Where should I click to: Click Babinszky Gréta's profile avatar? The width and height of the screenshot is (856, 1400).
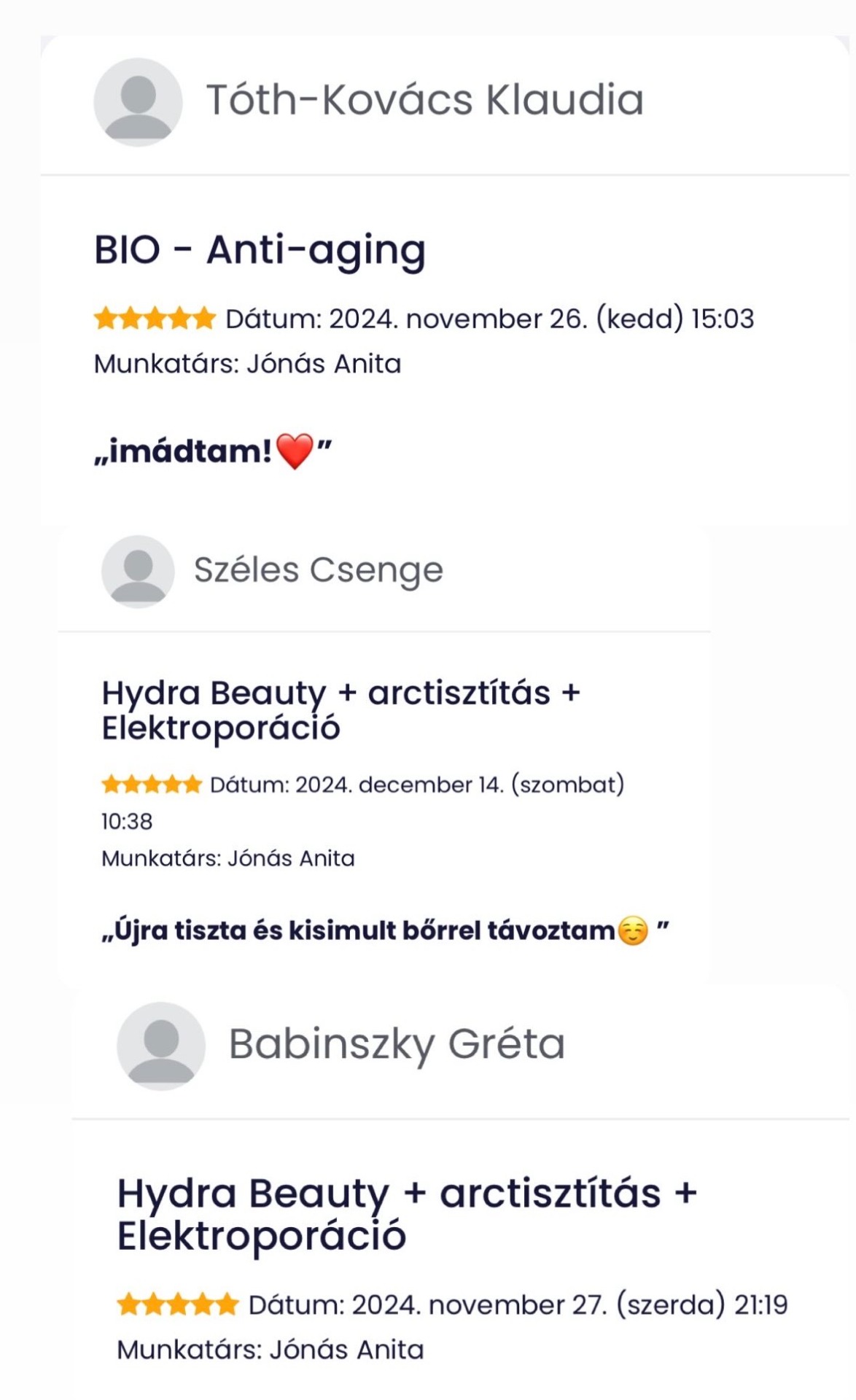161,1046
